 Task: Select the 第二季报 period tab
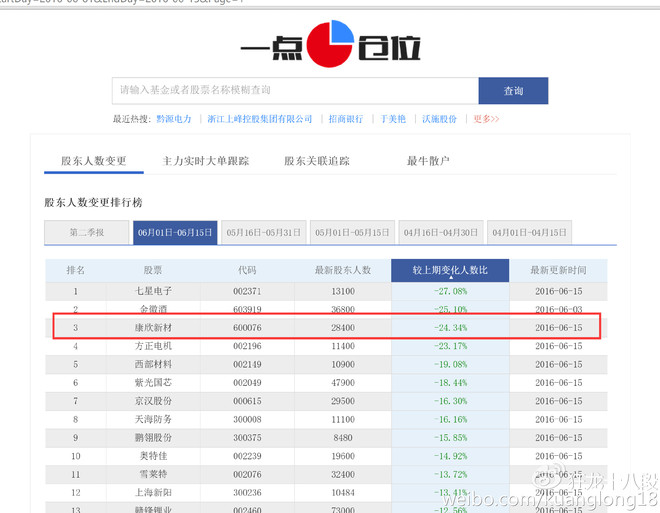click(x=87, y=232)
